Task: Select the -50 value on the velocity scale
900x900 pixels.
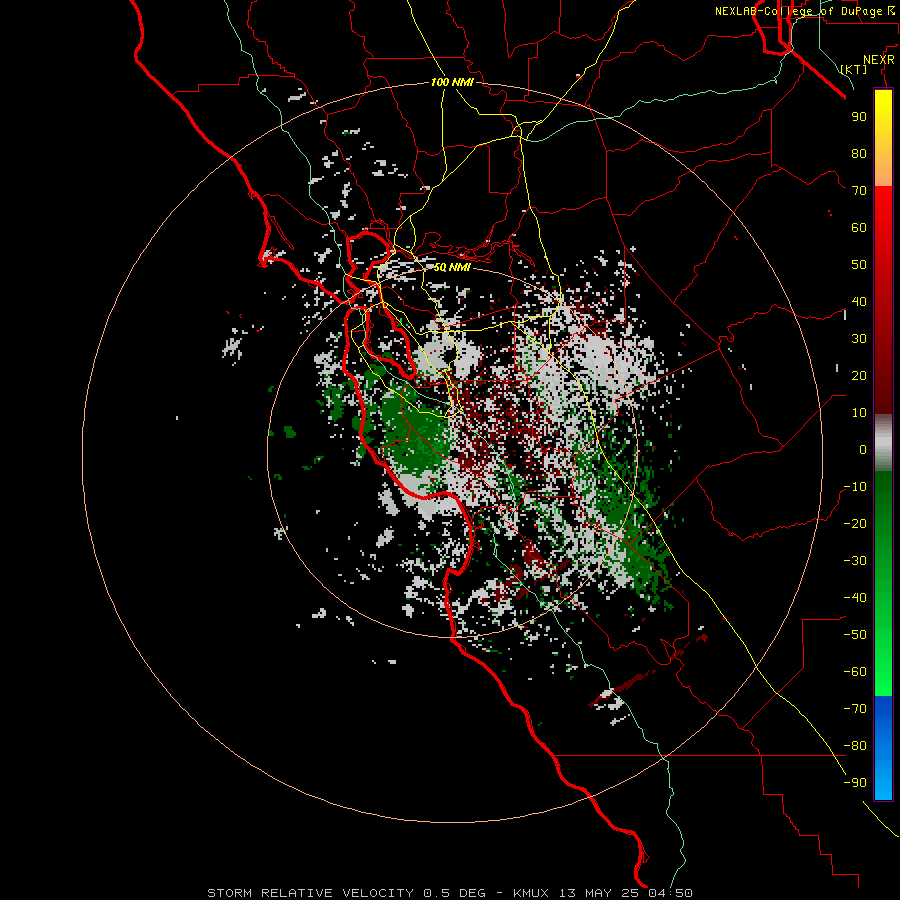Action: 855,635
